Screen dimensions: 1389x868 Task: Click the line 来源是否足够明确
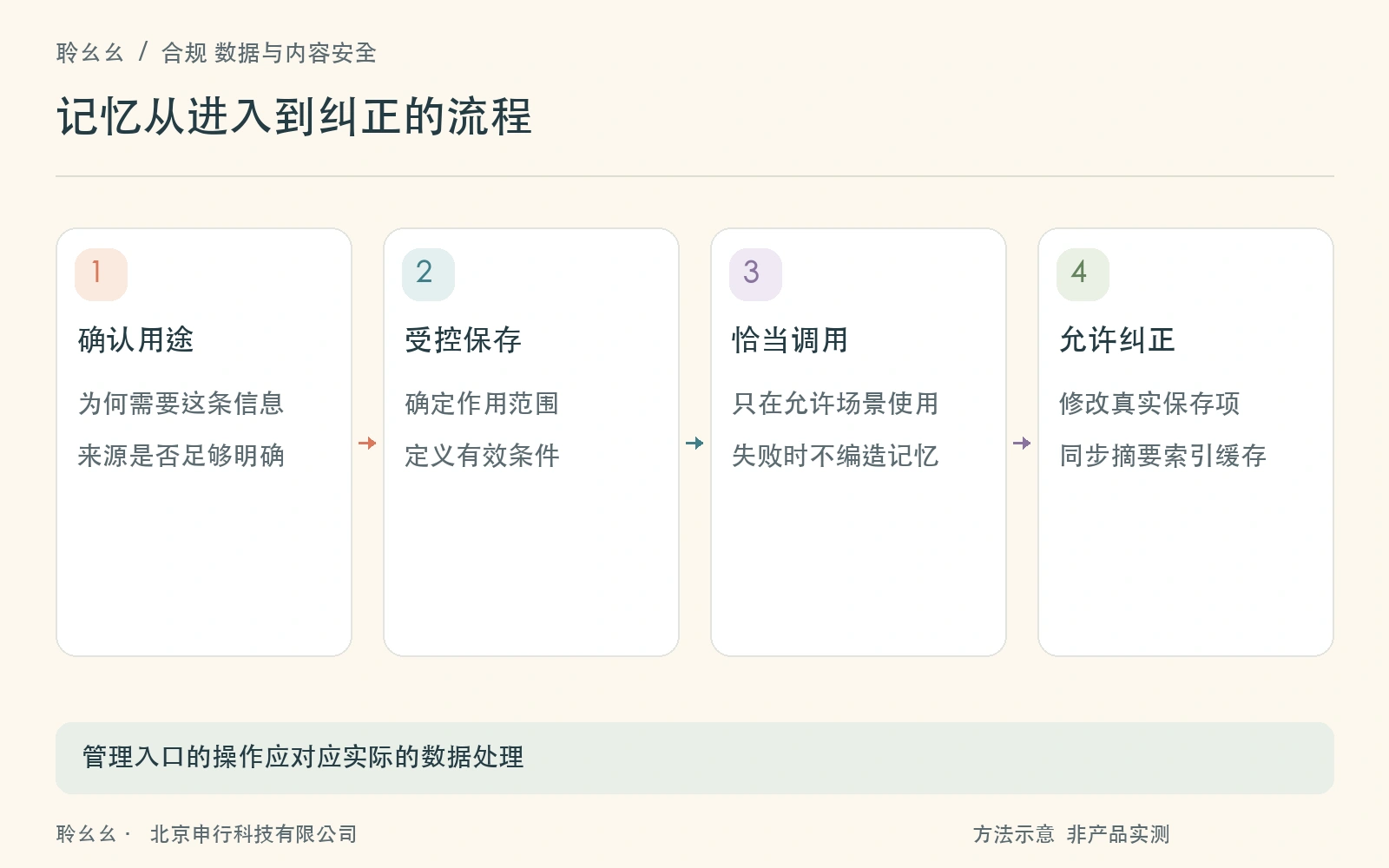181,456
